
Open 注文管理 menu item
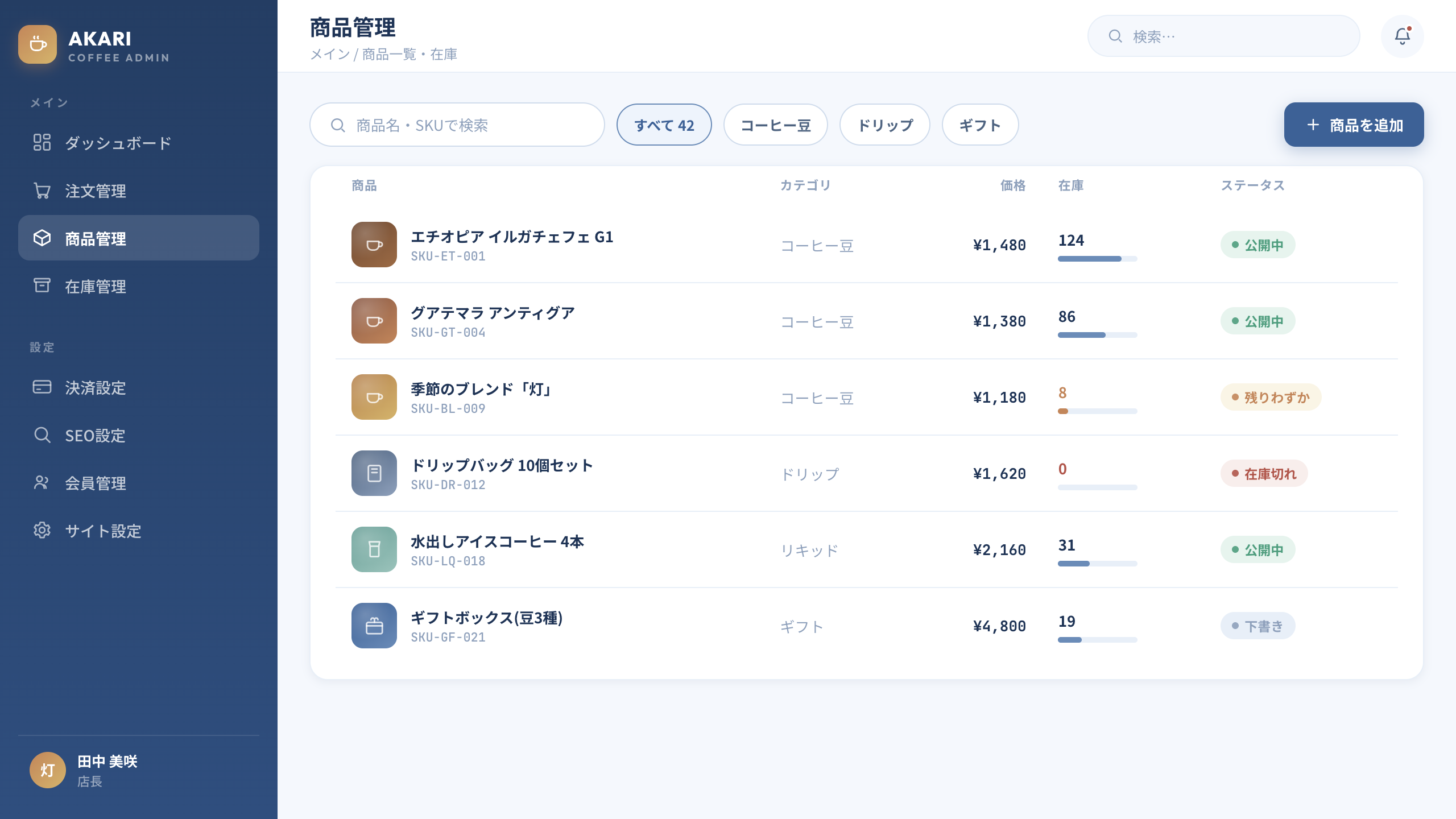tap(139, 190)
